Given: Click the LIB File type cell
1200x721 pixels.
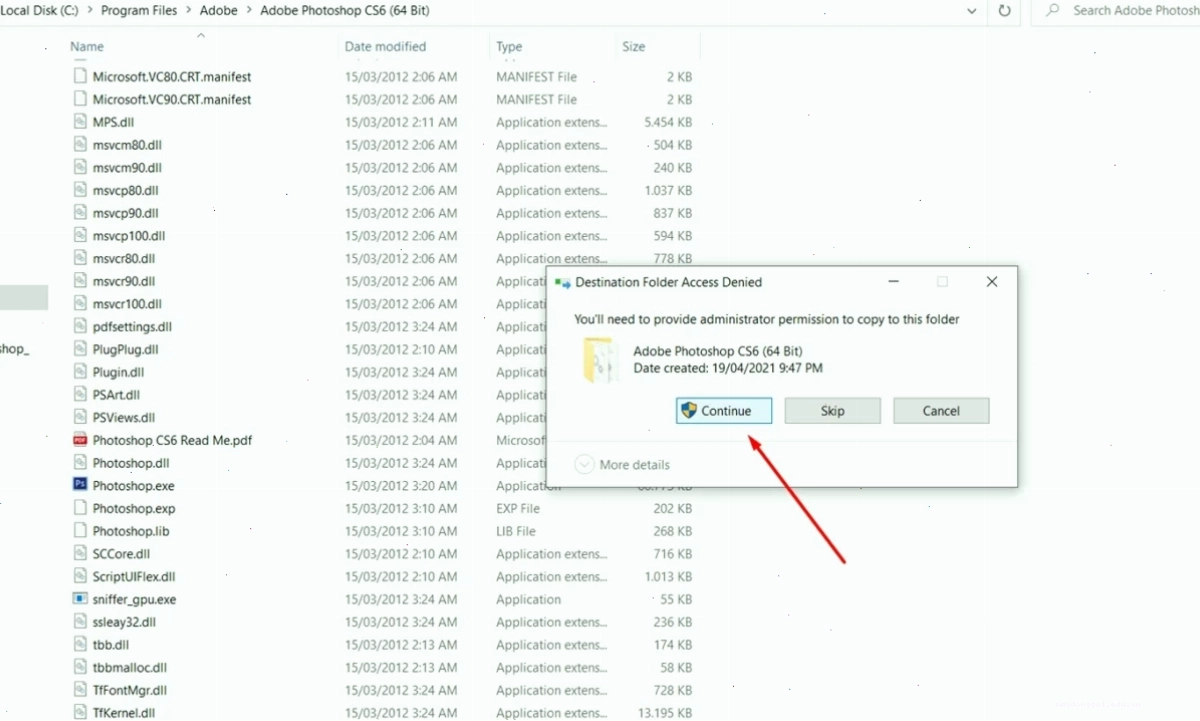Looking at the screenshot, I should (516, 531).
